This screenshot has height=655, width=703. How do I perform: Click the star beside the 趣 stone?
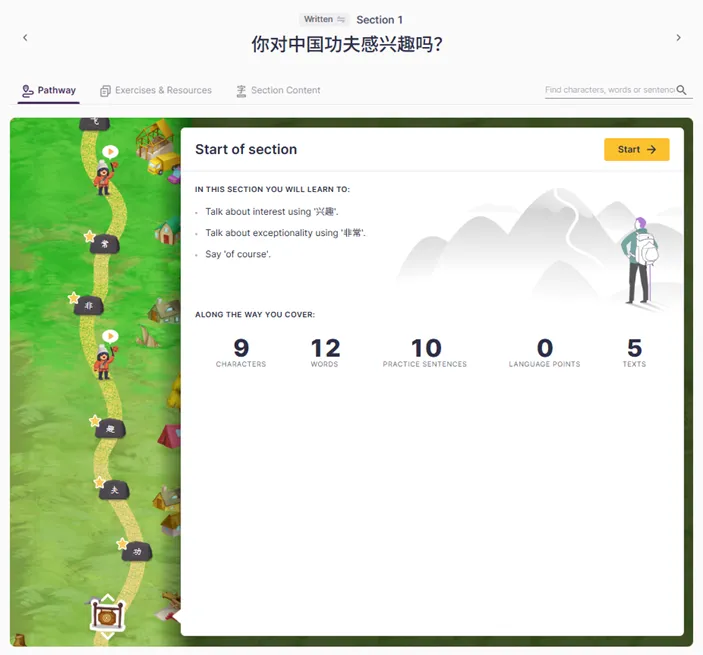[x=95, y=421]
